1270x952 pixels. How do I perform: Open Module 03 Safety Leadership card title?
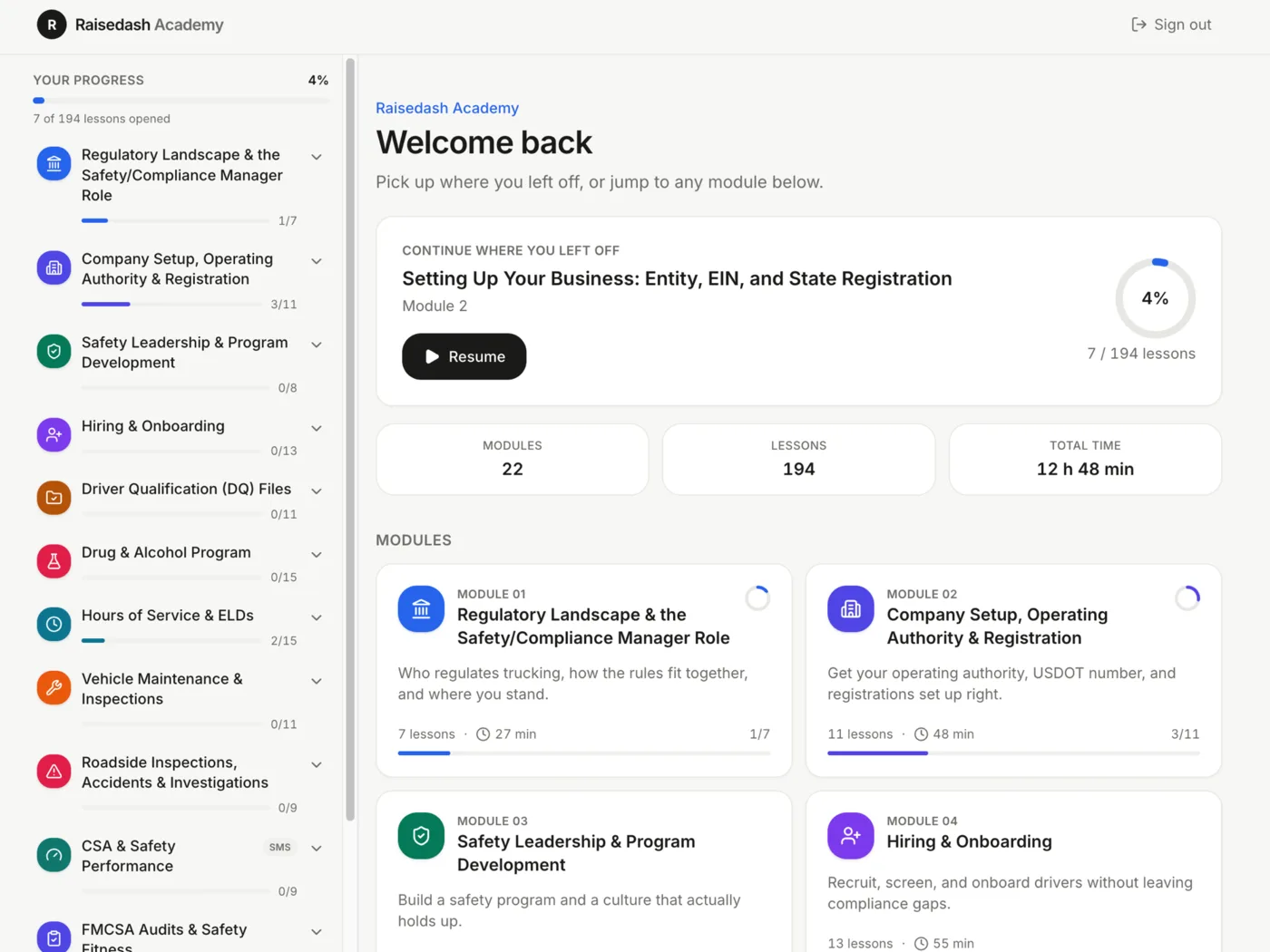(x=576, y=853)
